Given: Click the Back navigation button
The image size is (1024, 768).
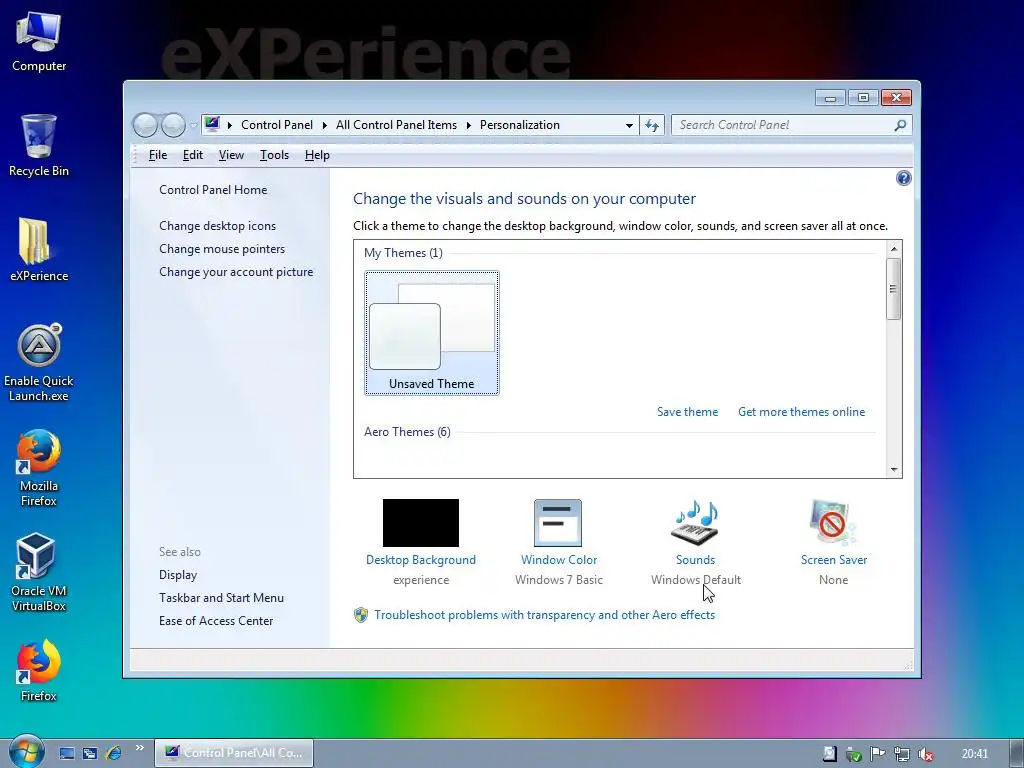Looking at the screenshot, I should click(145, 125).
